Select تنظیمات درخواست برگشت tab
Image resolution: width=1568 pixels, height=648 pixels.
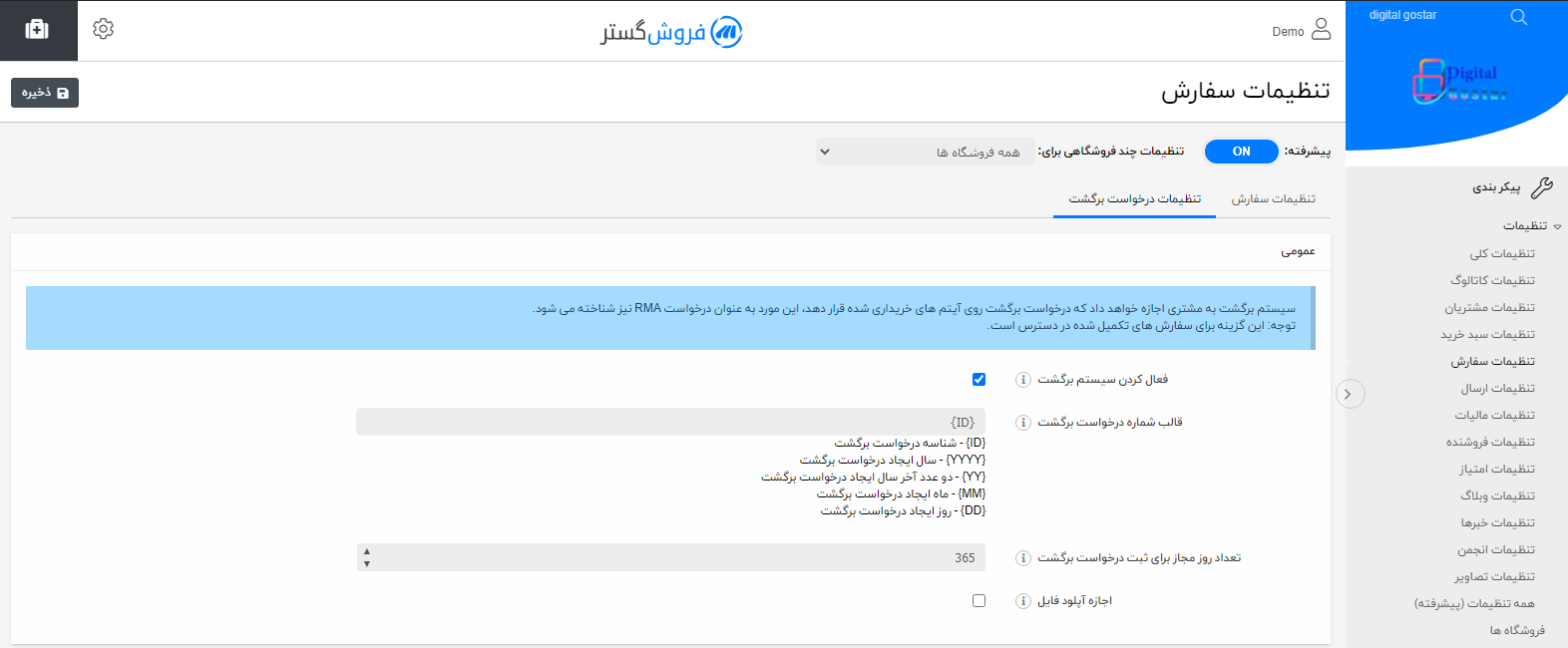[1135, 199]
